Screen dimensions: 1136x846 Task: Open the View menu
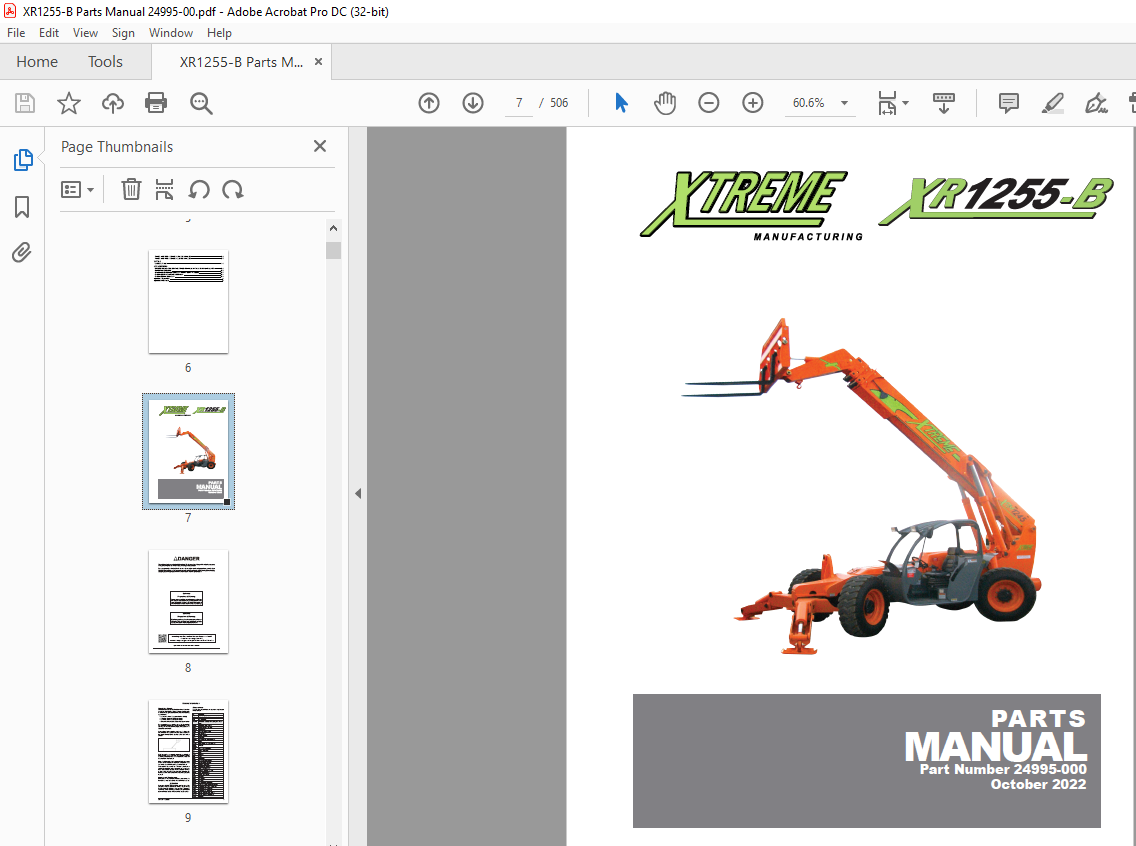pos(85,33)
